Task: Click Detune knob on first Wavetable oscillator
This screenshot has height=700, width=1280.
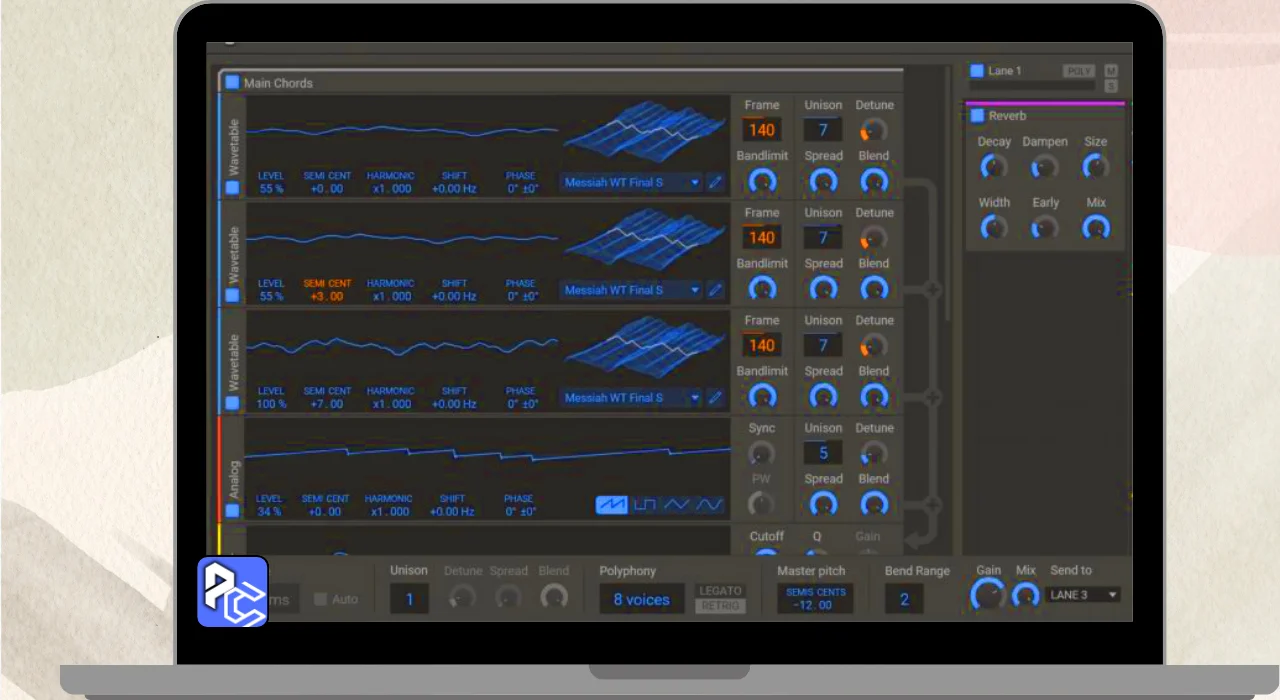Action: pos(874,129)
